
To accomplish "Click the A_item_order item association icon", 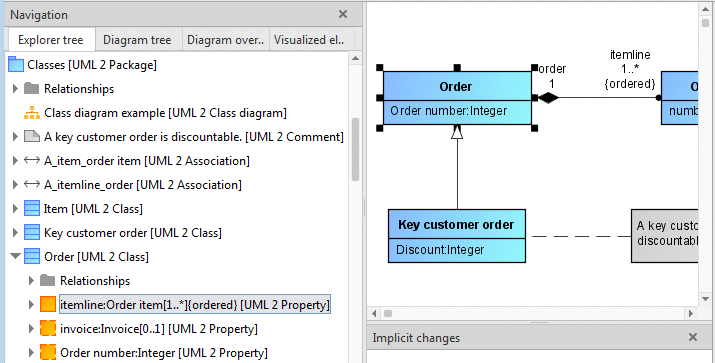I will click(x=31, y=161).
